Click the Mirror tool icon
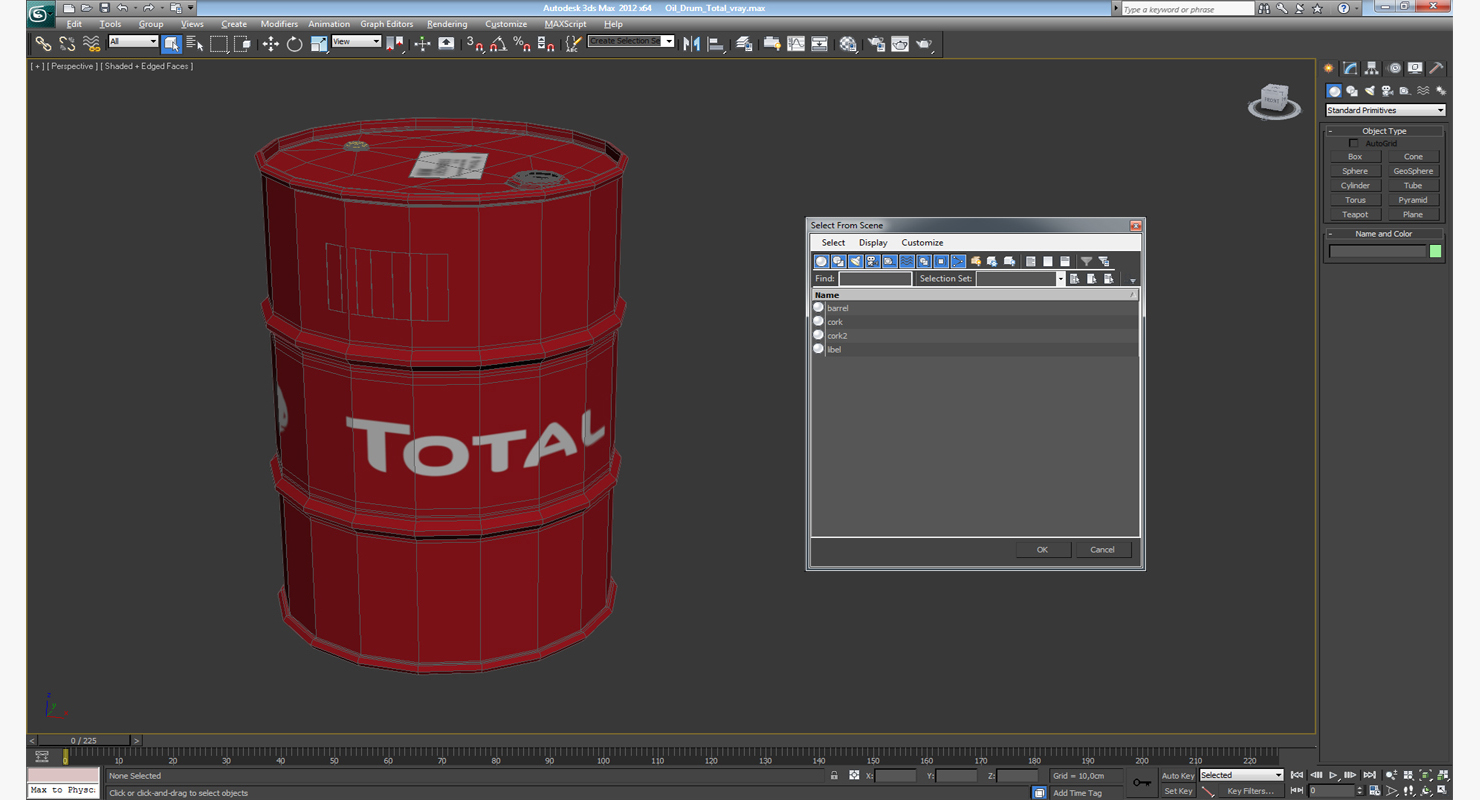The image size is (1480, 800). point(691,44)
